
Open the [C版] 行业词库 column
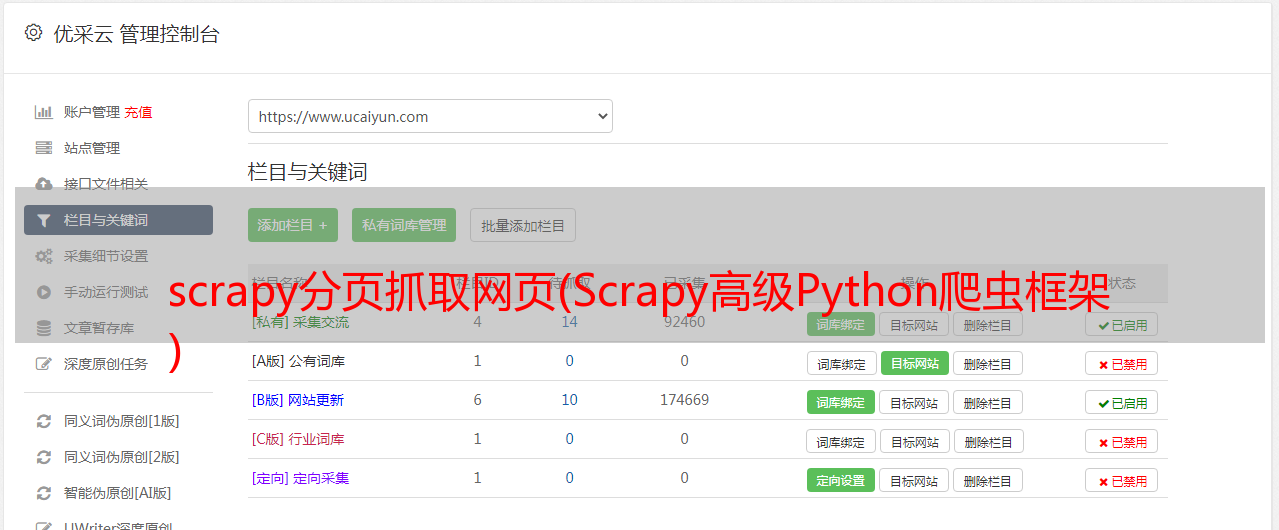[298, 439]
